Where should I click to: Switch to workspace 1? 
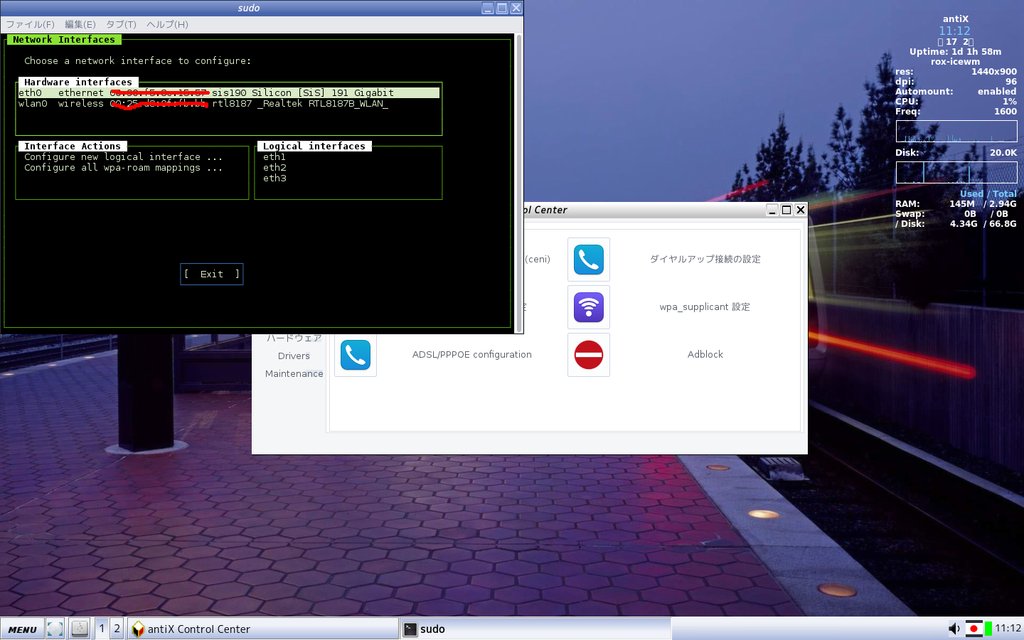(101, 628)
